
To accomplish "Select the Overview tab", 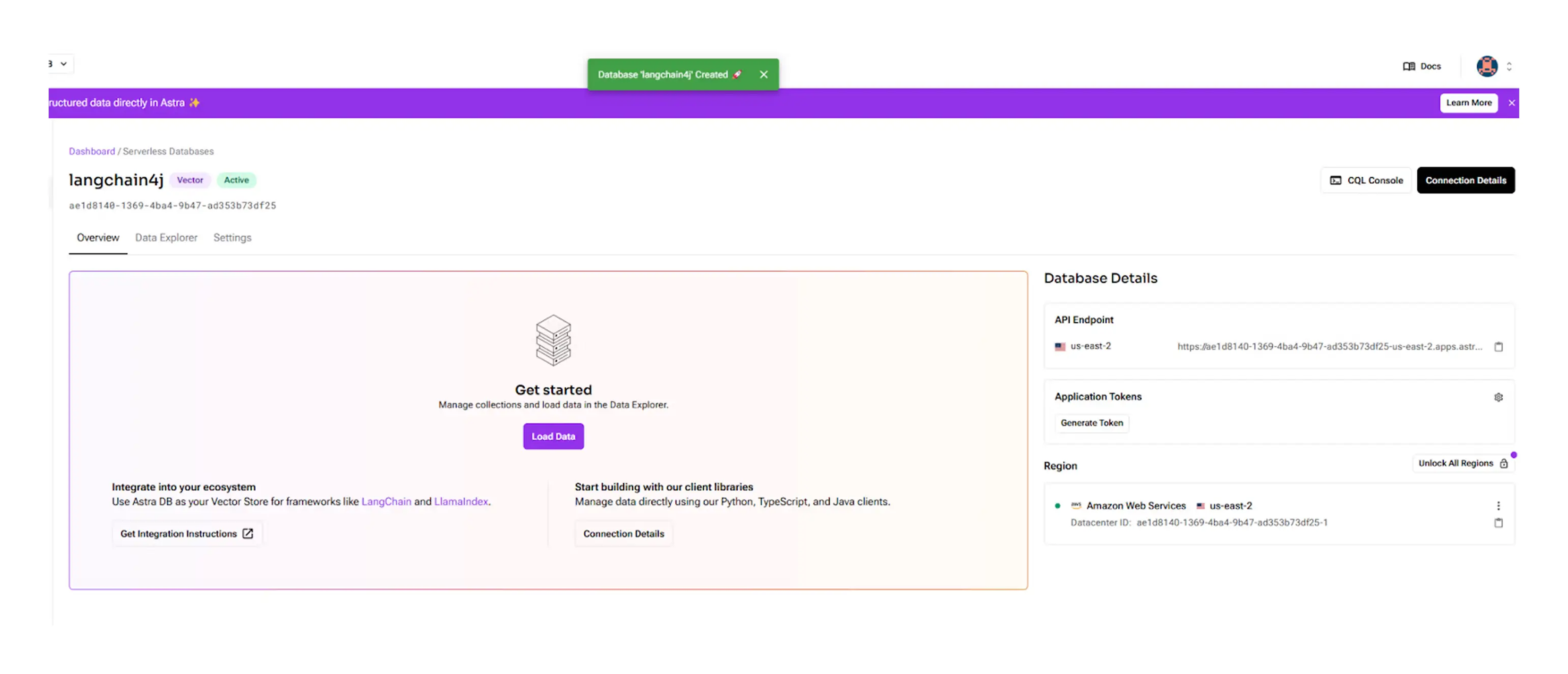I will [98, 238].
